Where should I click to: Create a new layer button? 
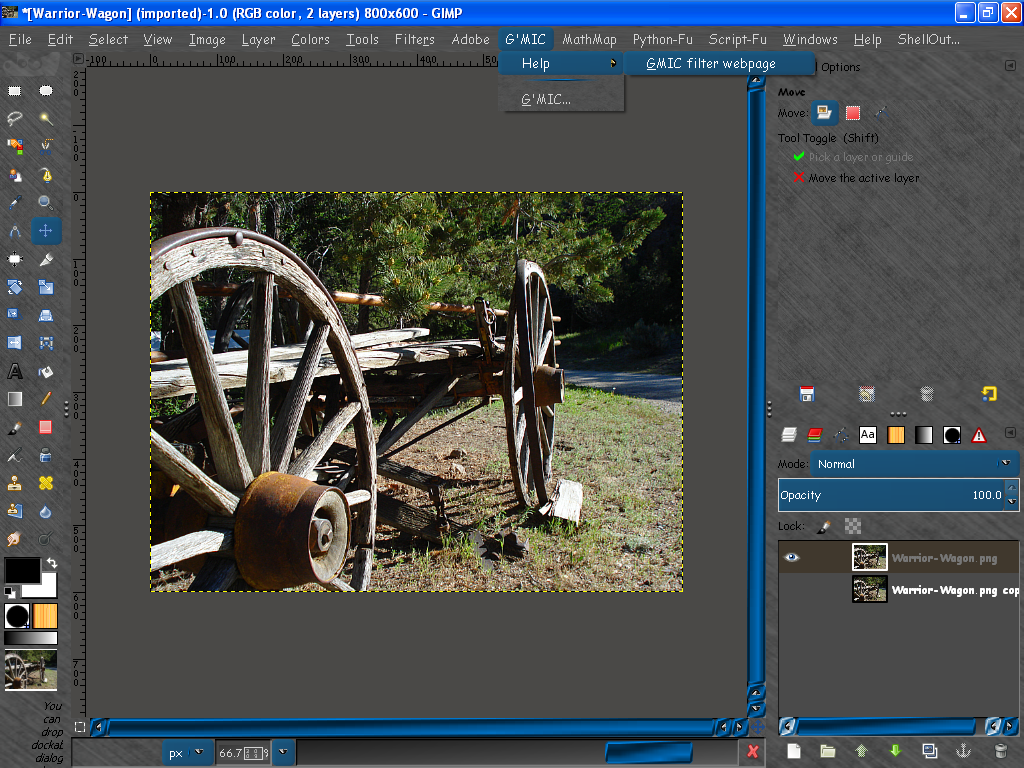[793, 751]
